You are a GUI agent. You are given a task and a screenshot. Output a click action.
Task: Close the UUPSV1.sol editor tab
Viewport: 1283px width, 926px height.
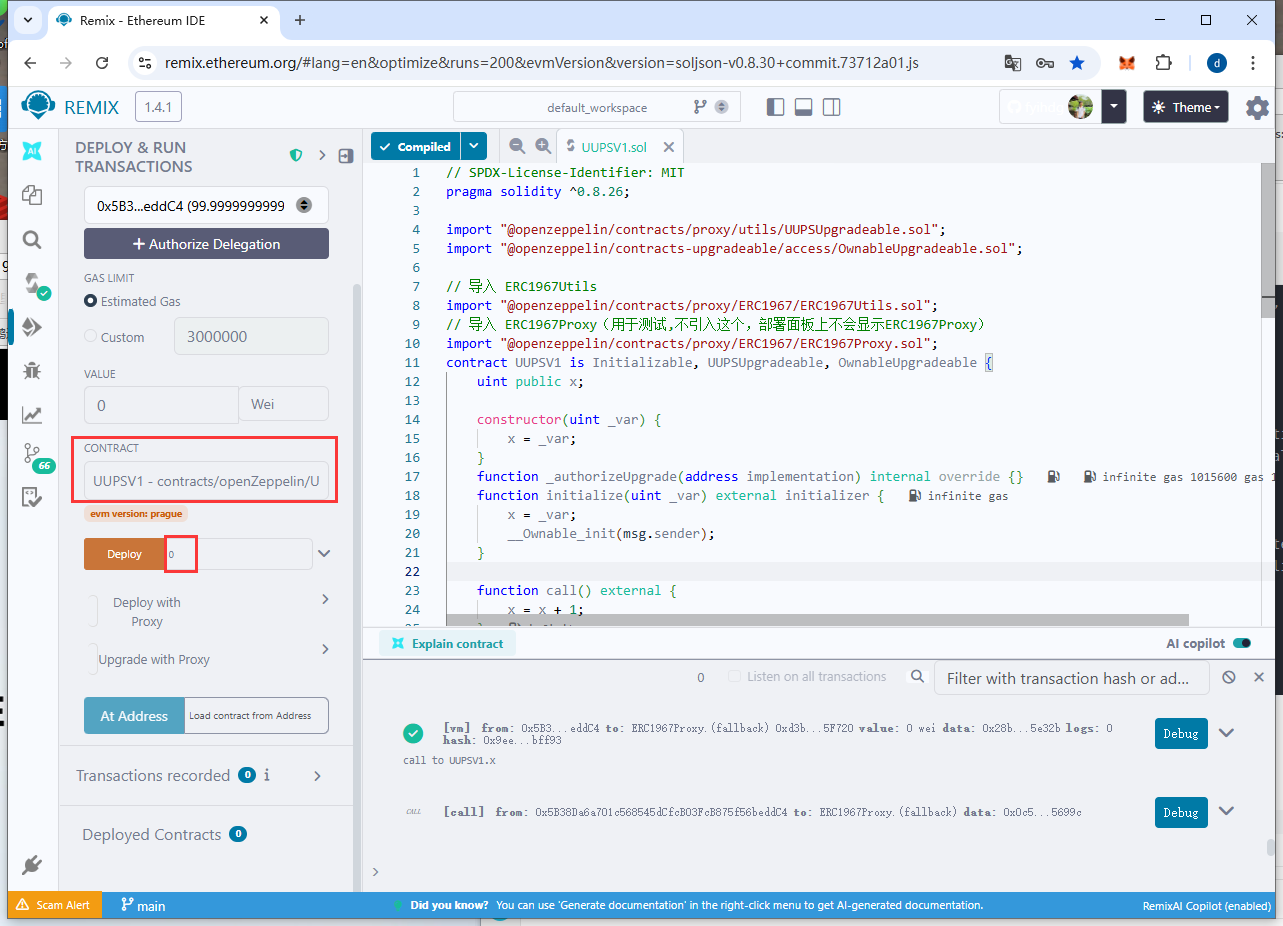(669, 147)
